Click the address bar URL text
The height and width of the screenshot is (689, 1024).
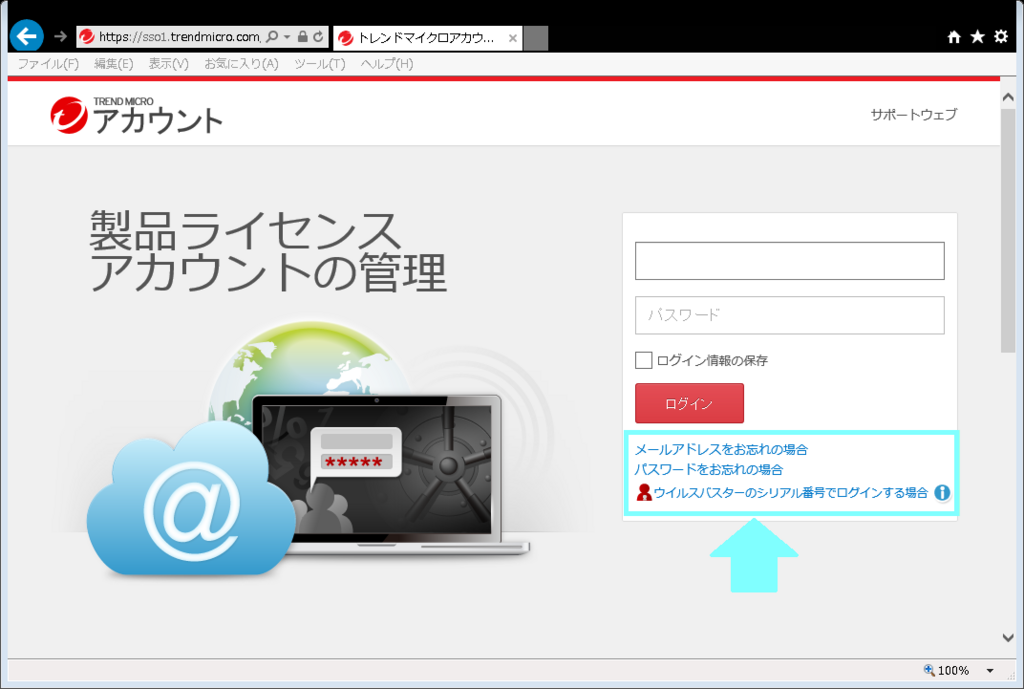[x=180, y=37]
